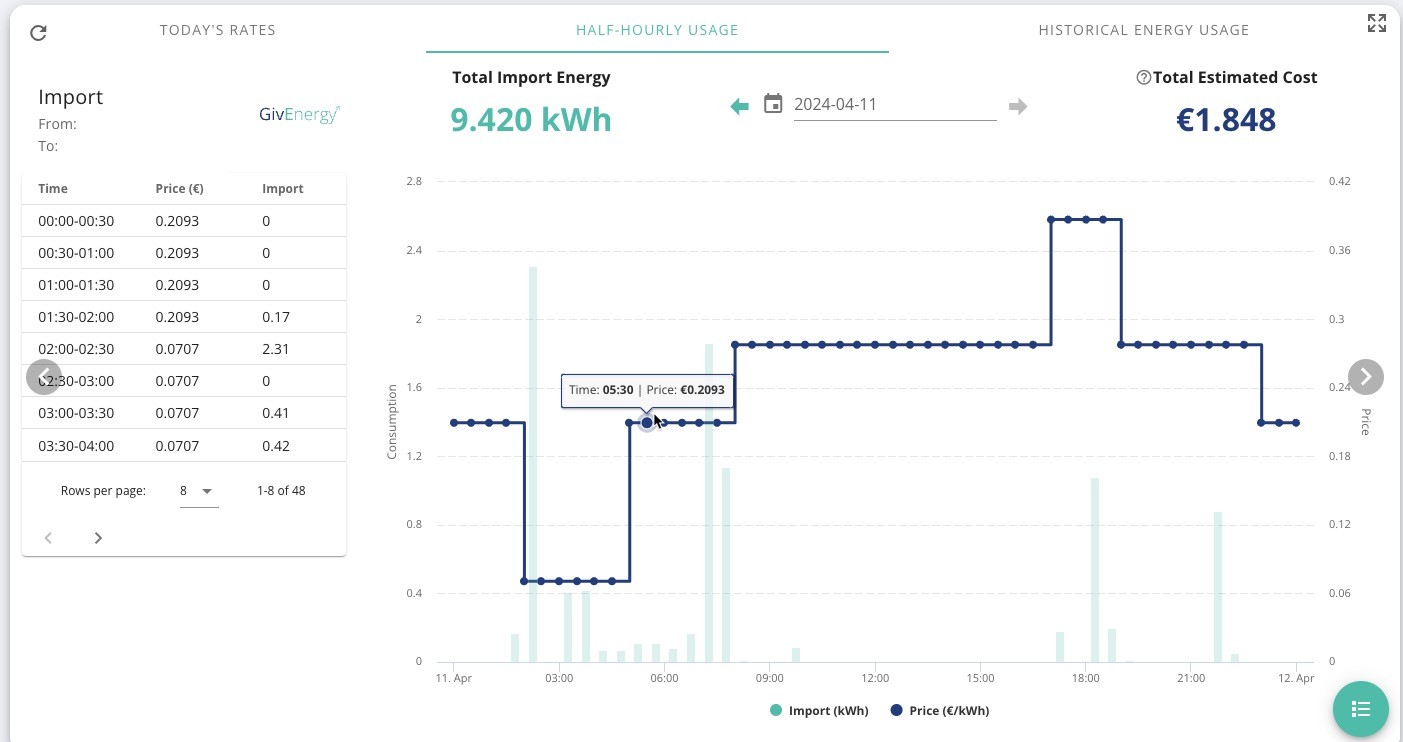1403x742 pixels.
Task: Go to next table page
Action: coord(98,538)
